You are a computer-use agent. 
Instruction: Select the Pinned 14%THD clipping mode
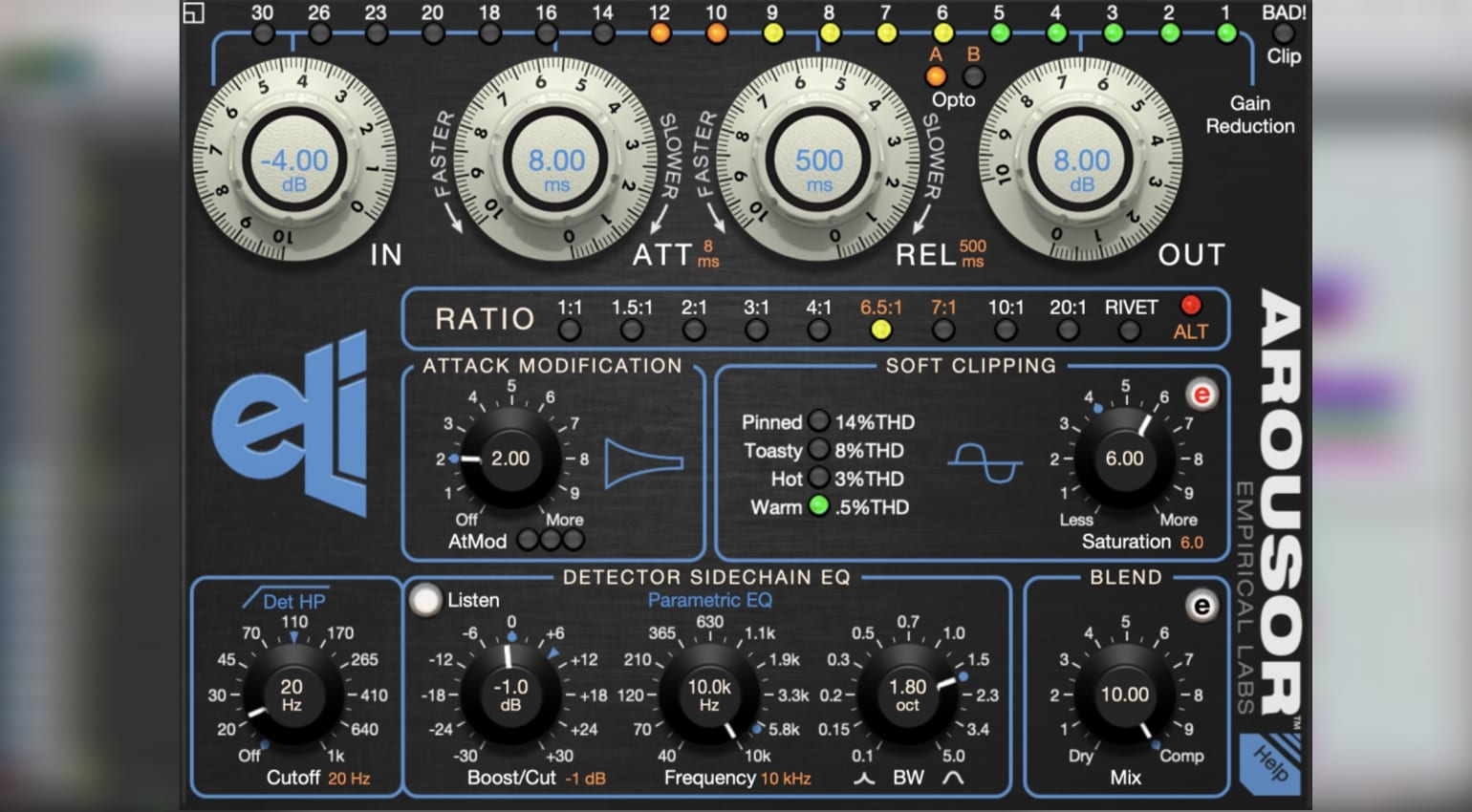[x=819, y=421]
